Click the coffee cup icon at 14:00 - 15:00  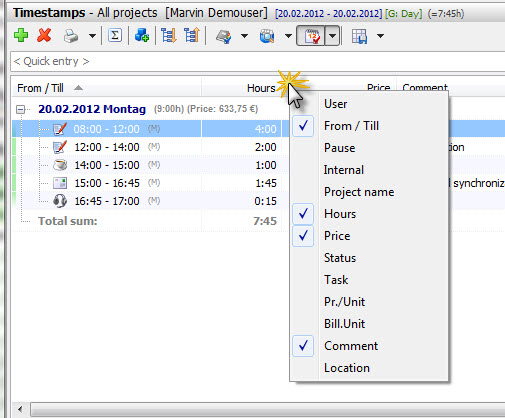(60, 165)
